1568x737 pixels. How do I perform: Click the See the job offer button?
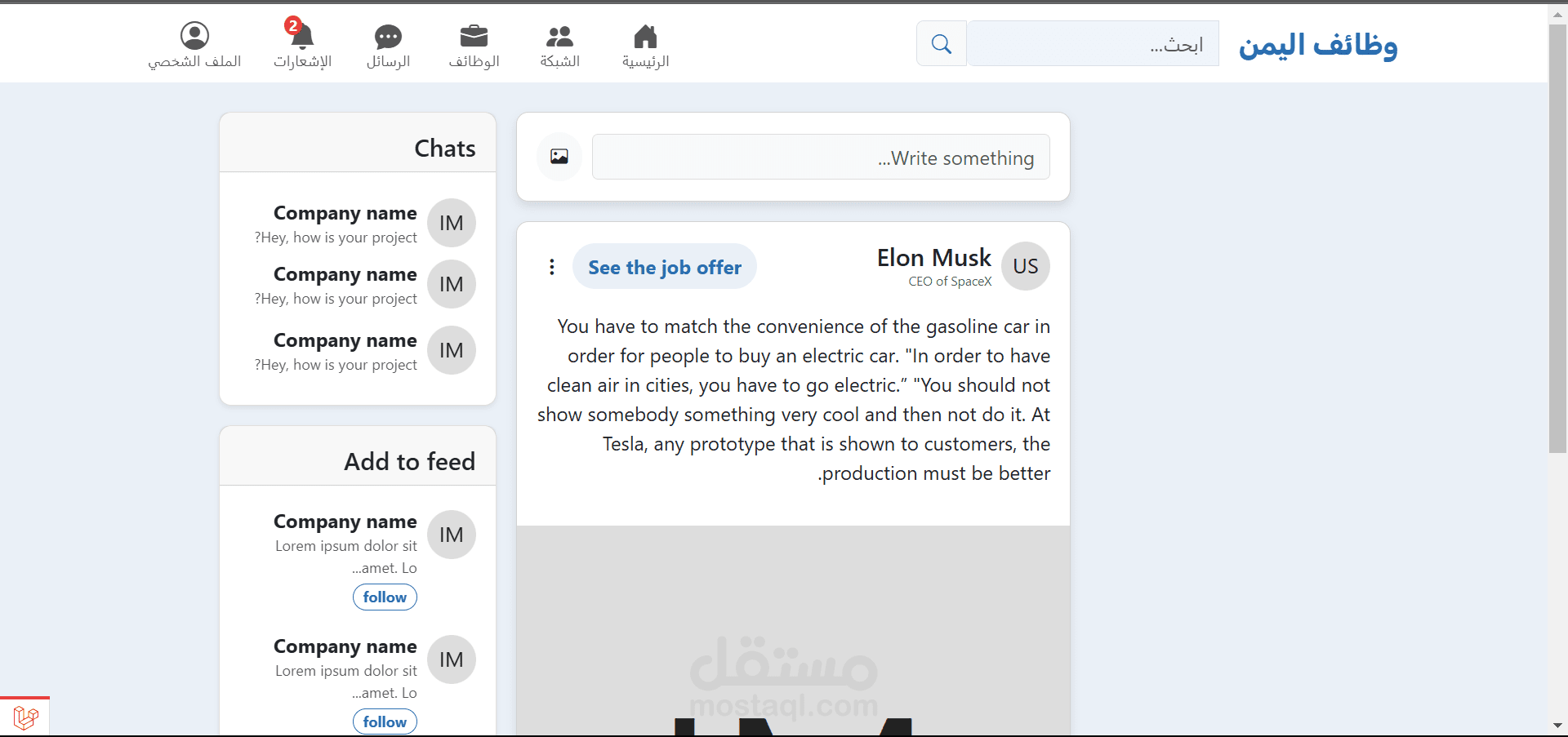[665, 267]
